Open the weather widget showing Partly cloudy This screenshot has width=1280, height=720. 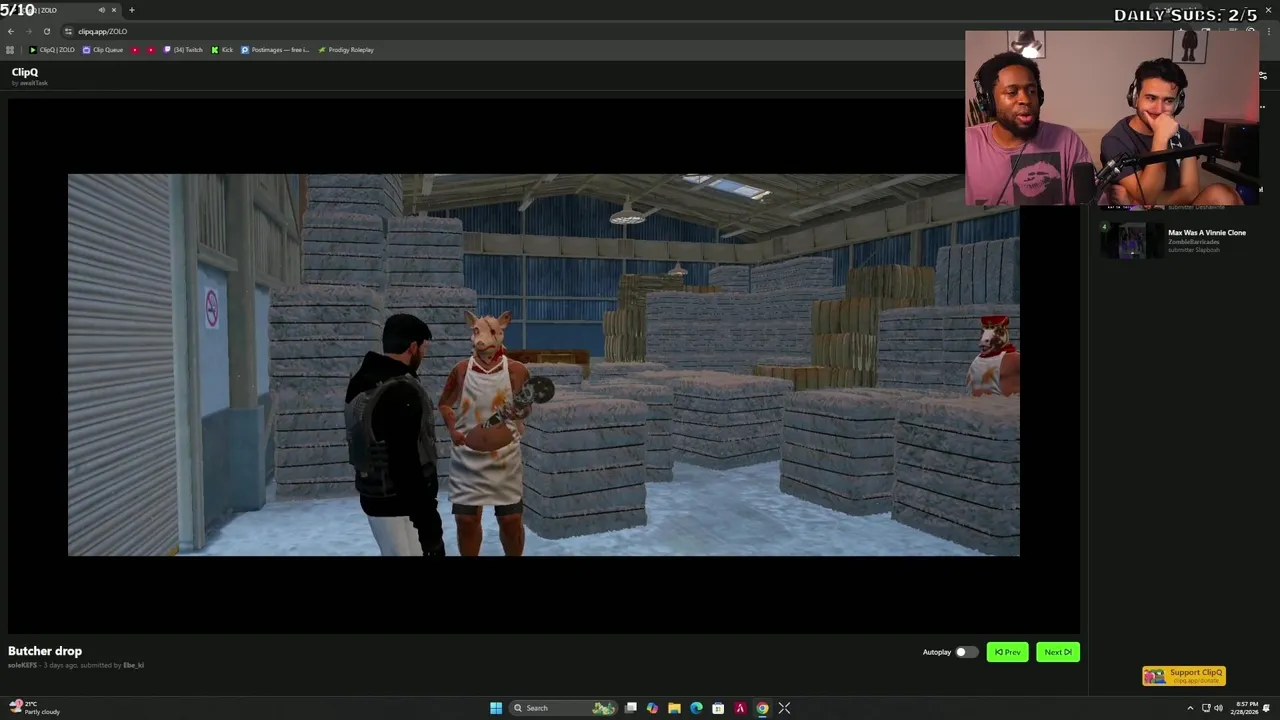[35, 708]
